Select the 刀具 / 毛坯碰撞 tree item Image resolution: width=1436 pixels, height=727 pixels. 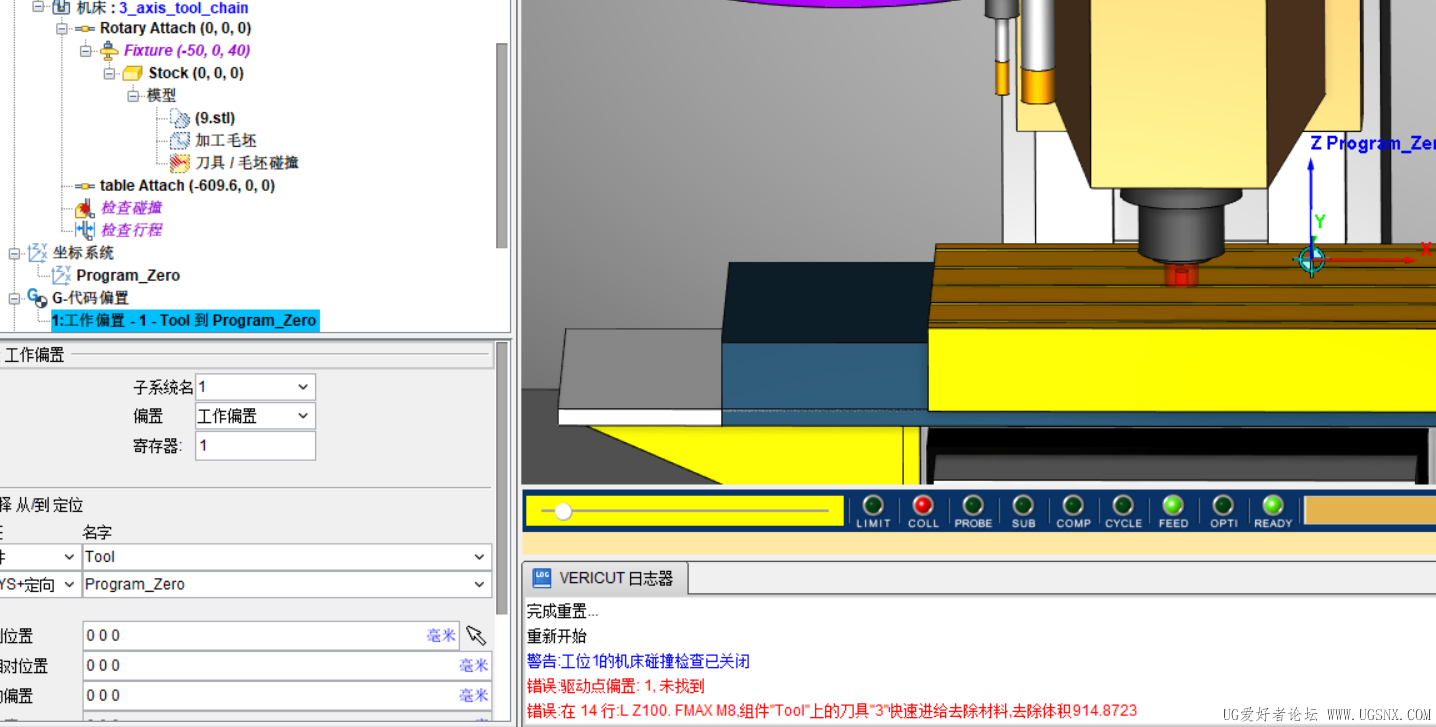pyautogui.click(x=246, y=162)
